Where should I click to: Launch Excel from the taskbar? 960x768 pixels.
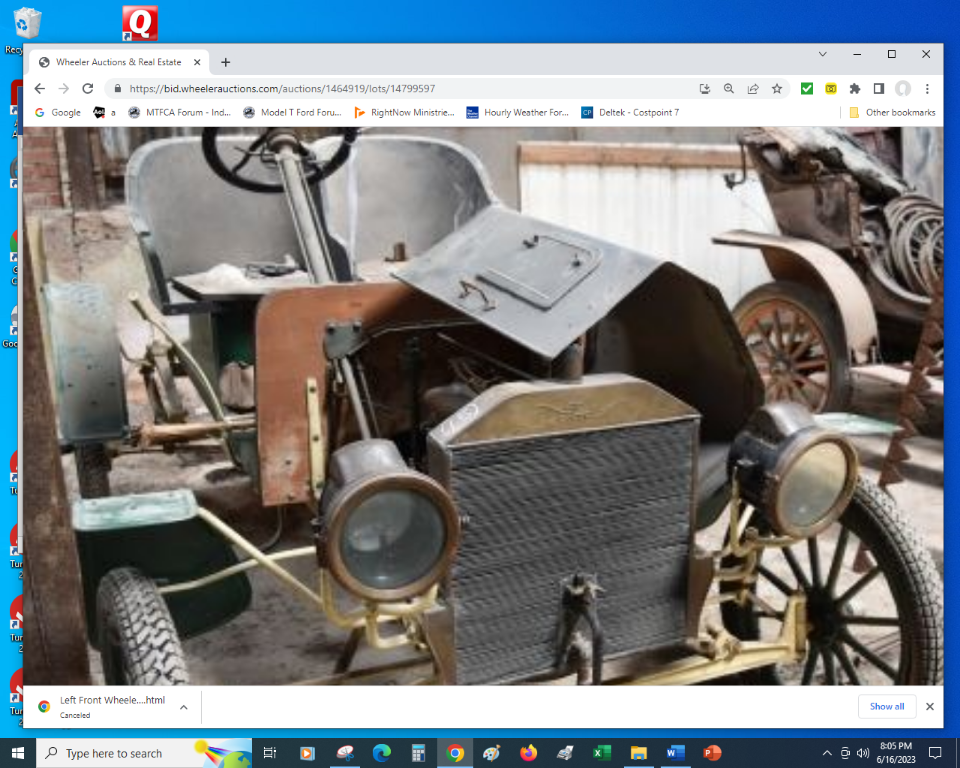tap(601, 753)
